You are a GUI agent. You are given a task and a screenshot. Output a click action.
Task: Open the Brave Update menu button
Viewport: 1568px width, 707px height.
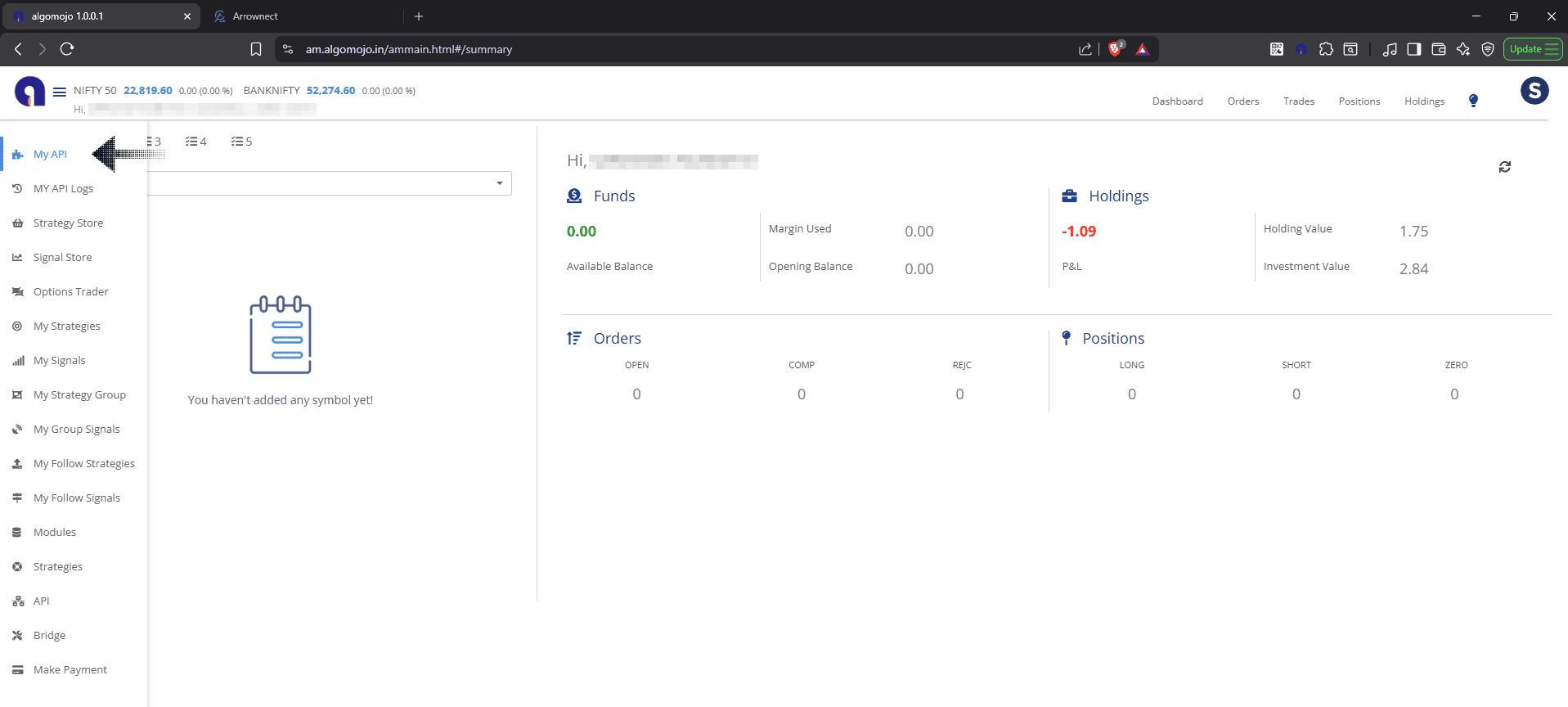coord(1533,49)
